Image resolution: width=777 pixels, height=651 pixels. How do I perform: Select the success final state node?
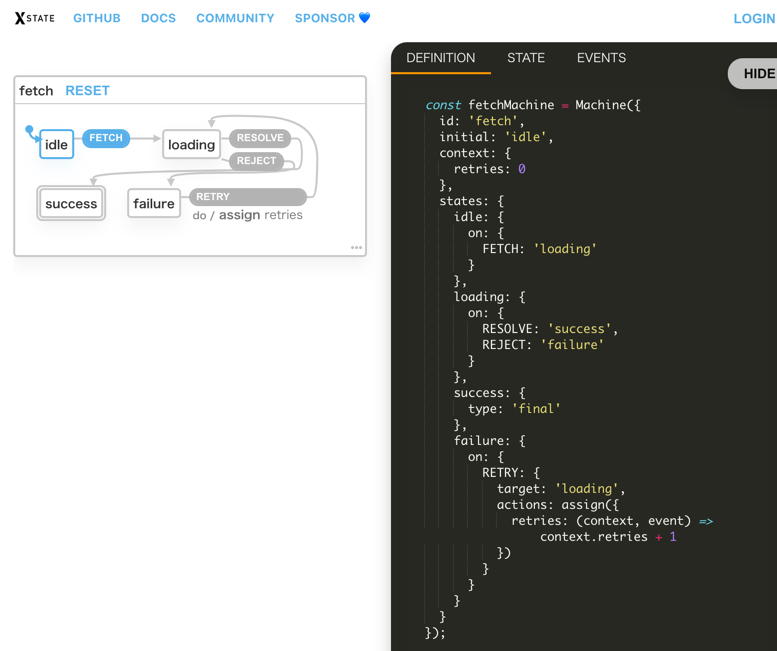point(71,204)
